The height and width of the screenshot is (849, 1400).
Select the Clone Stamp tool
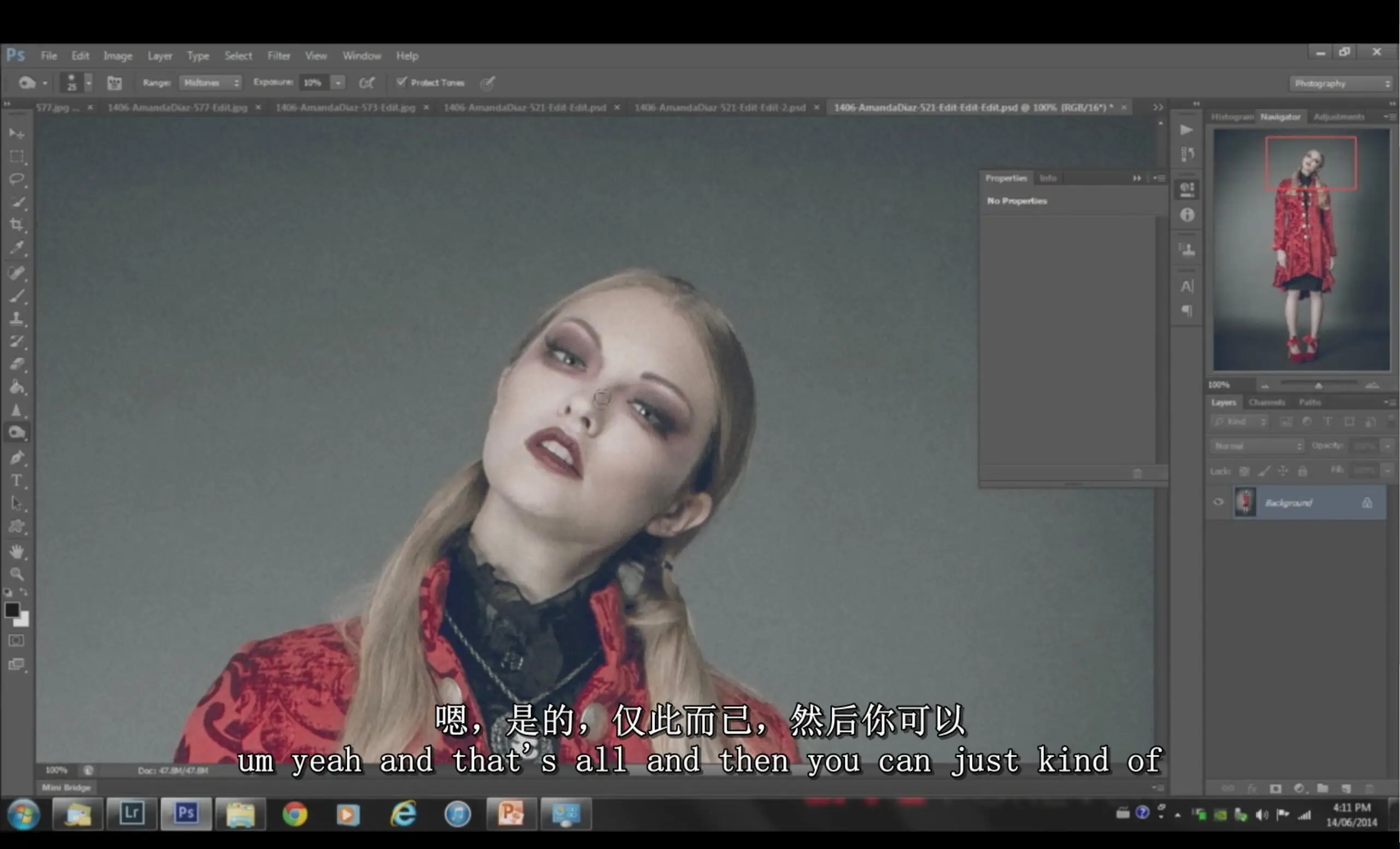pyautogui.click(x=16, y=319)
